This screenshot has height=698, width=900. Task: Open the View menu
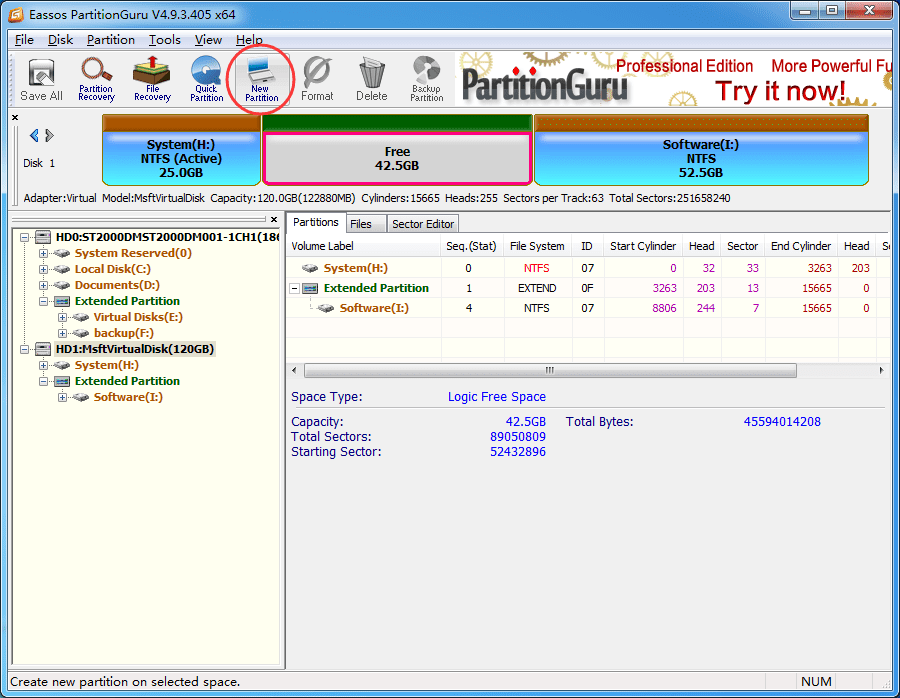pyautogui.click(x=208, y=40)
